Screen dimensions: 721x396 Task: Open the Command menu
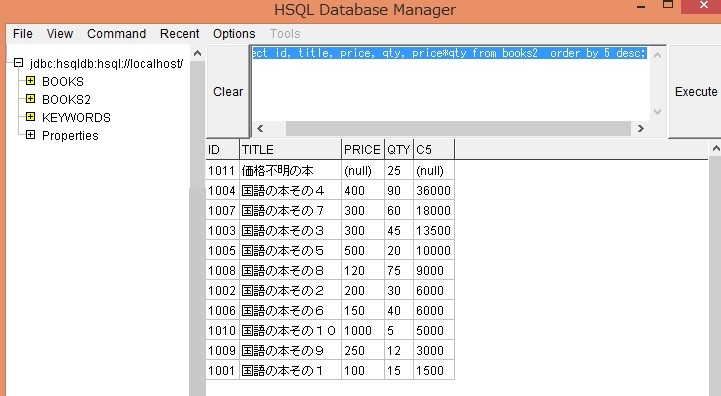(116, 34)
